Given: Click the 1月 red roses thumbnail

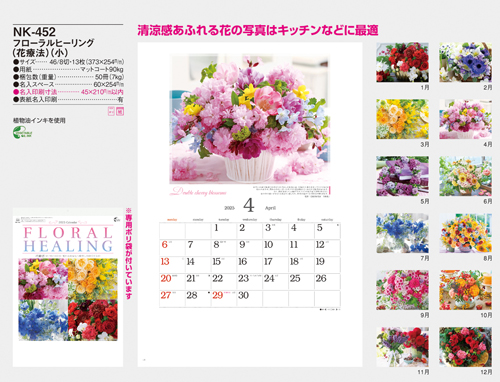Looking at the screenshot, I should pos(402,62).
